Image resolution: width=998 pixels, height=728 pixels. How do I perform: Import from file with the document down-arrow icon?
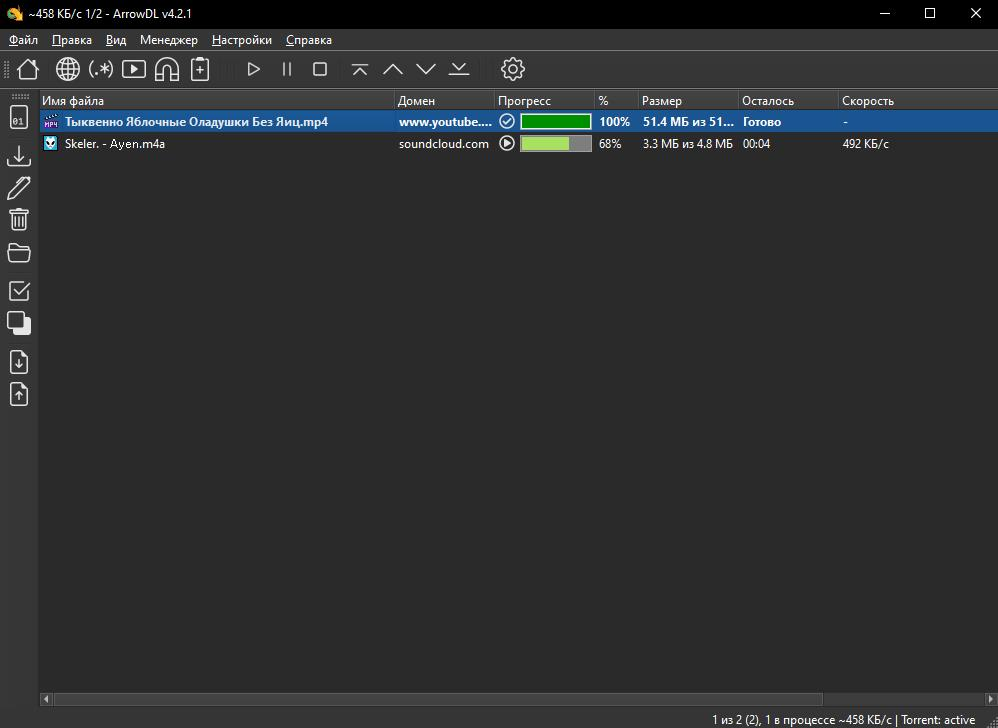click(x=19, y=362)
